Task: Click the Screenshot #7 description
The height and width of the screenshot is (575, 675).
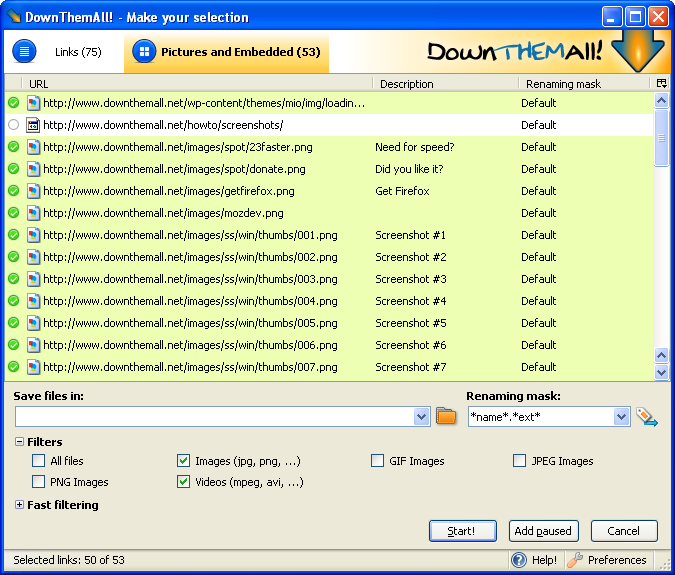Action: point(410,367)
